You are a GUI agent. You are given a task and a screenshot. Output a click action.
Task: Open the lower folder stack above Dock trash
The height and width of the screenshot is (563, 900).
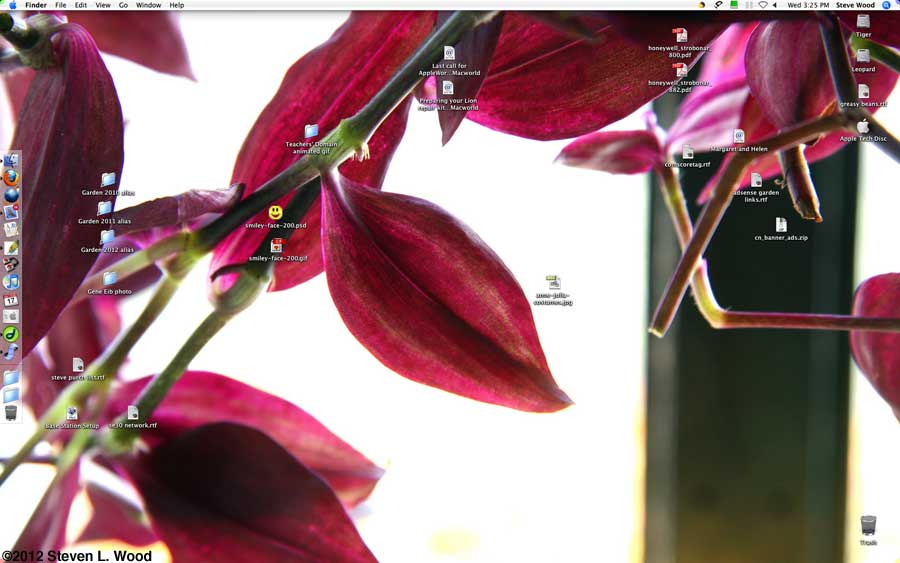click(x=10, y=395)
